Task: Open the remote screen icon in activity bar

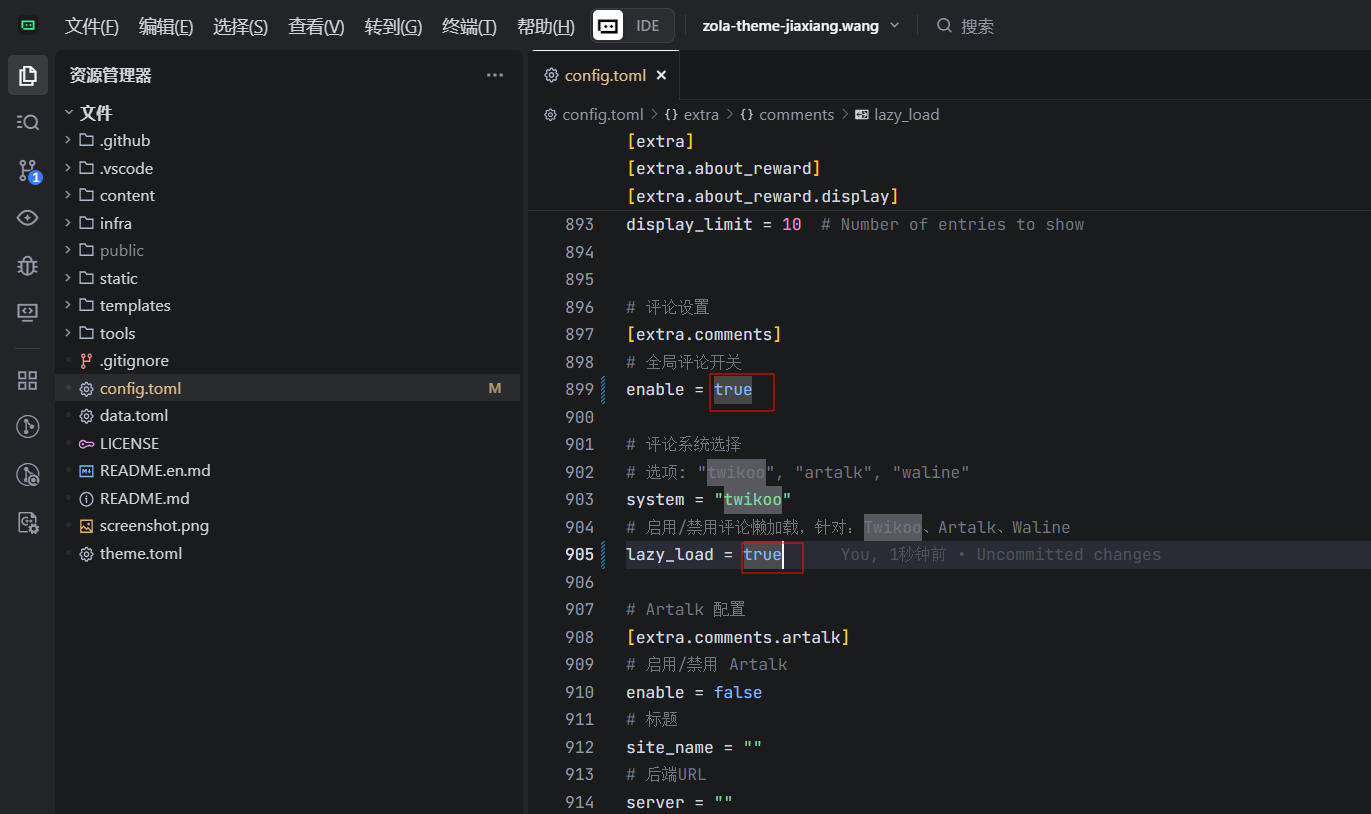Action: coord(28,312)
